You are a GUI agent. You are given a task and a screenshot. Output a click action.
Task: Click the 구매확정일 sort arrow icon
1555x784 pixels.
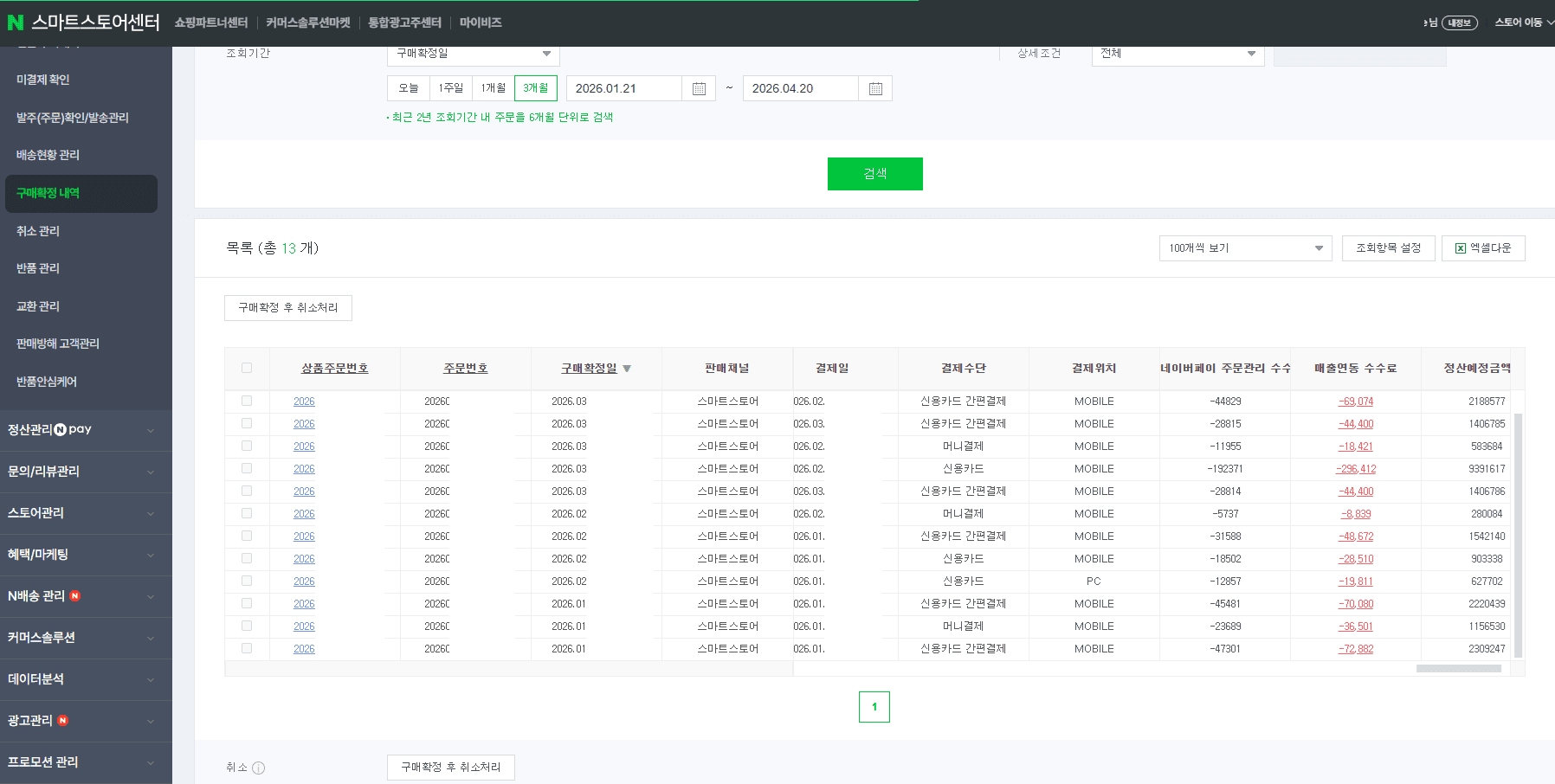tap(627, 369)
